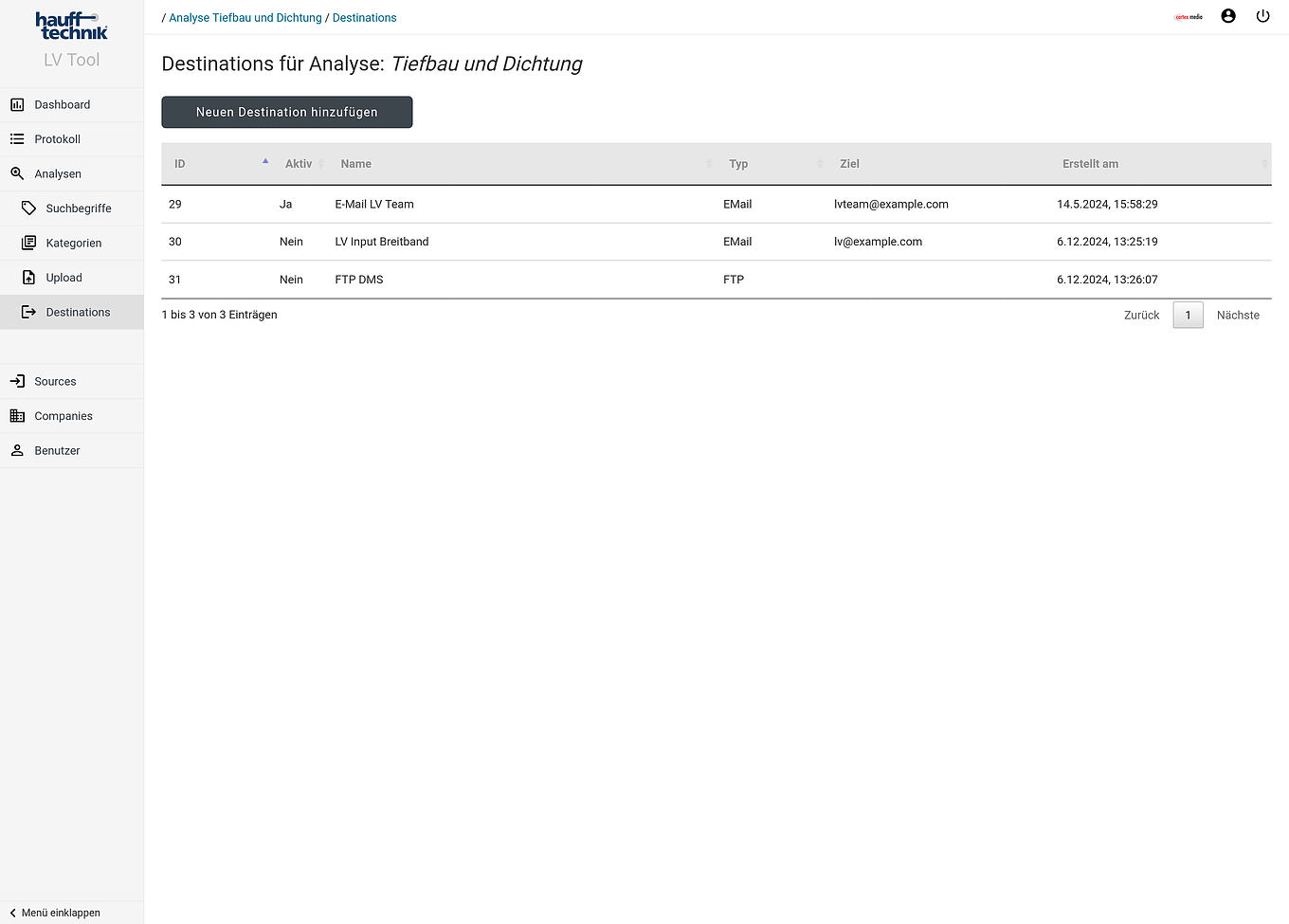Select the Upload icon in the sidebar
Viewport: 1289px width, 924px height.
point(28,277)
